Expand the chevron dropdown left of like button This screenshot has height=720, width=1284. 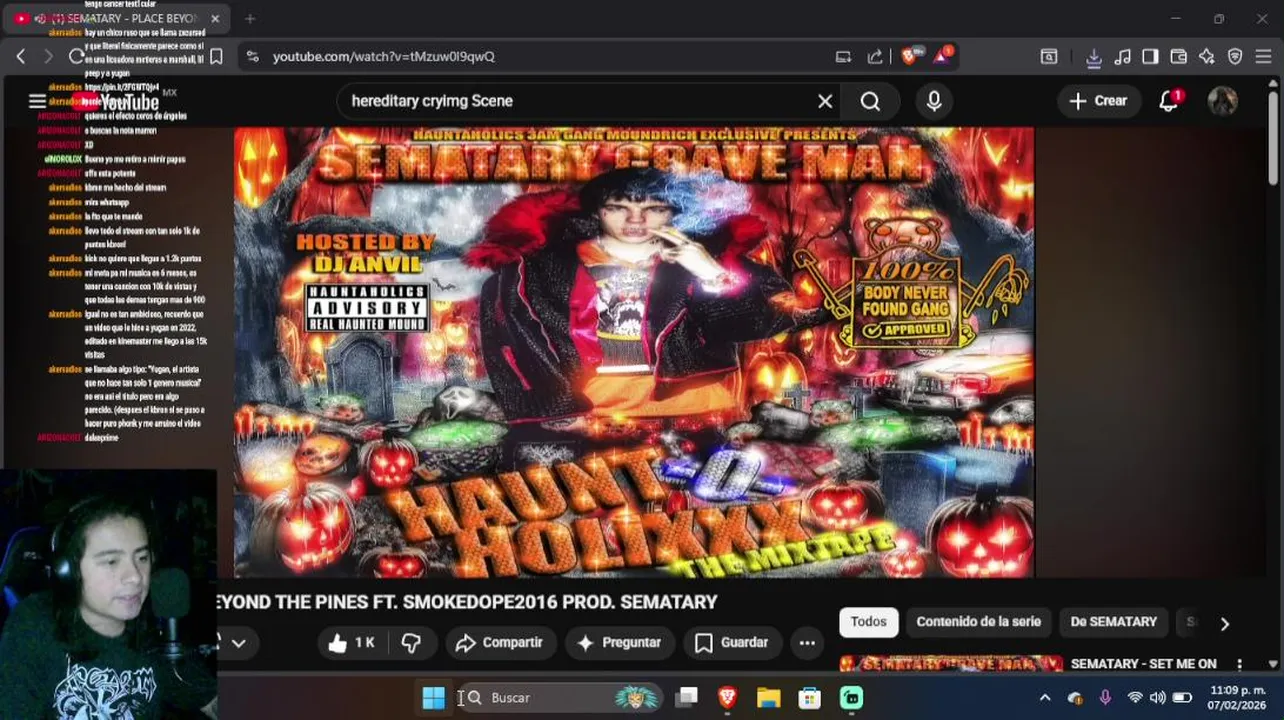[x=238, y=643]
